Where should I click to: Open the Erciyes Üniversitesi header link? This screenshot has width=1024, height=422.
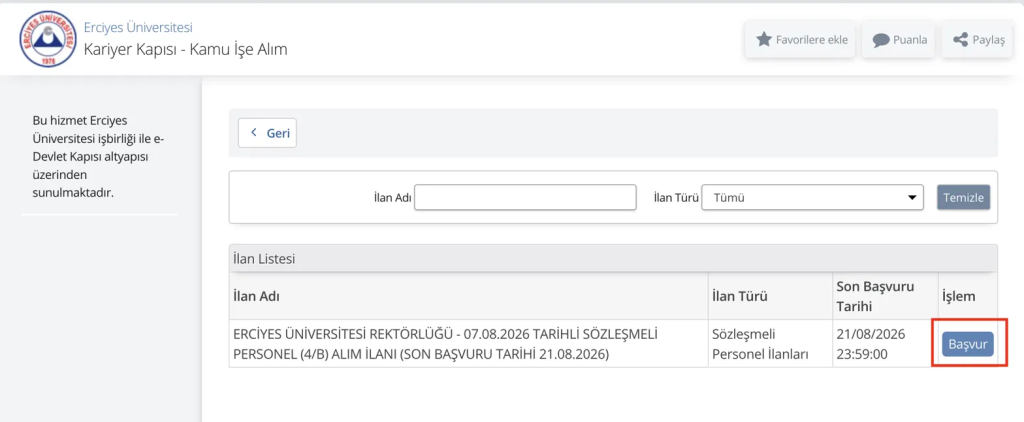coord(138,27)
